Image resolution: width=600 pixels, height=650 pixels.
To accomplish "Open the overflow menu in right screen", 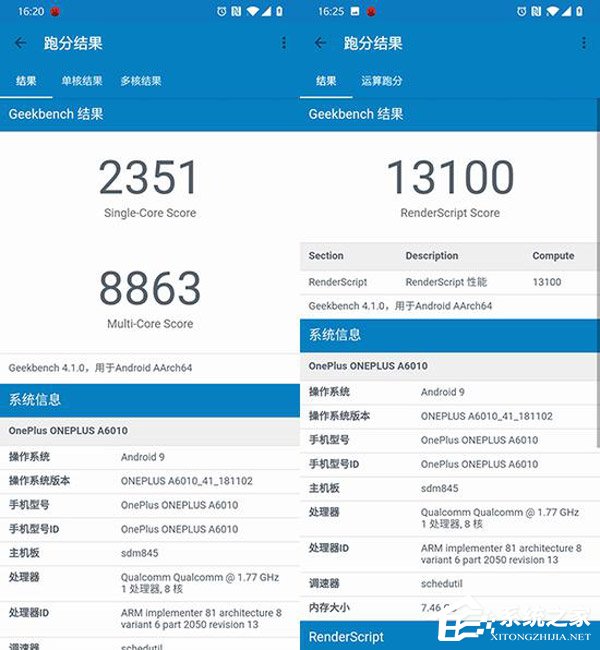I will 583,43.
